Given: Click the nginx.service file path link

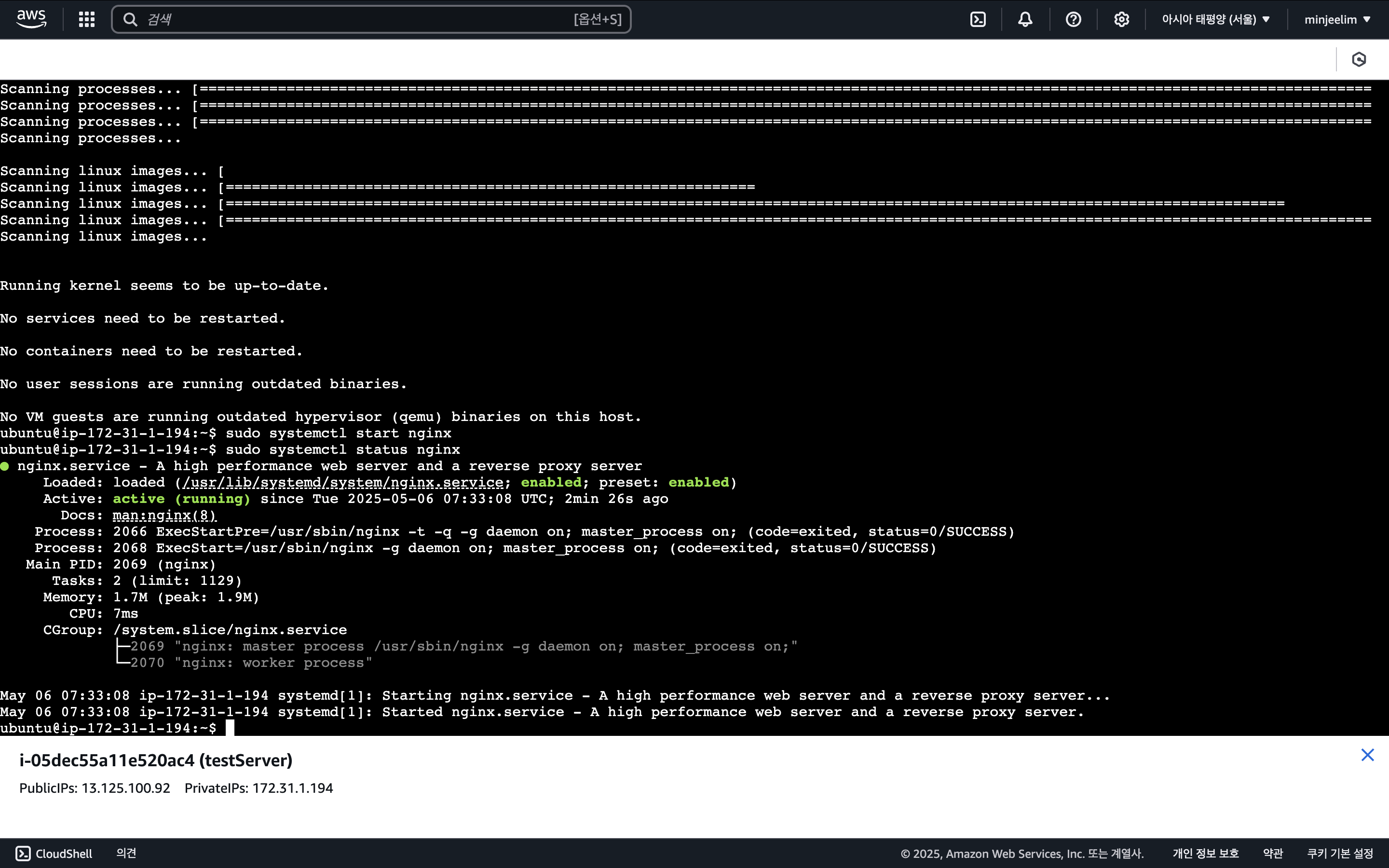Looking at the screenshot, I should coord(342,482).
